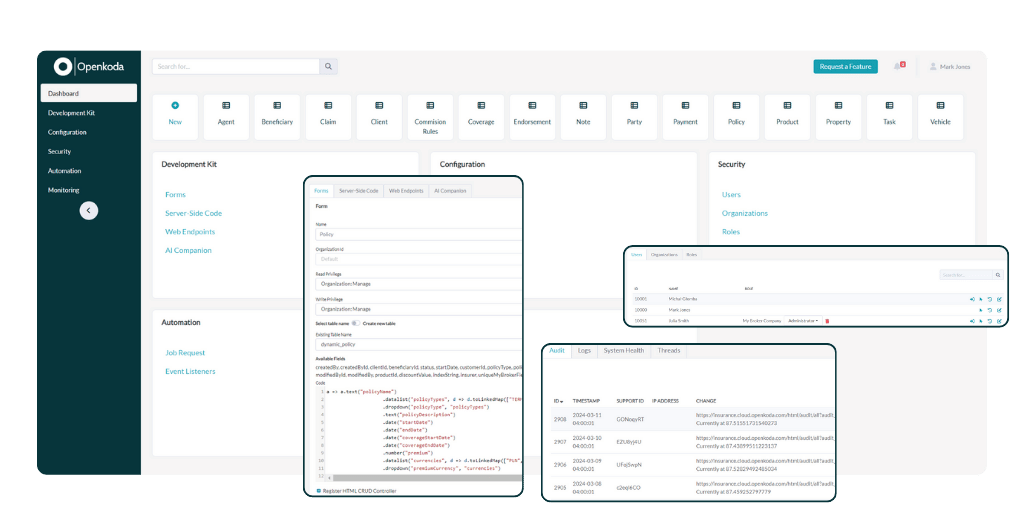
Task: Toggle the Select table name switch
Action: (356, 323)
